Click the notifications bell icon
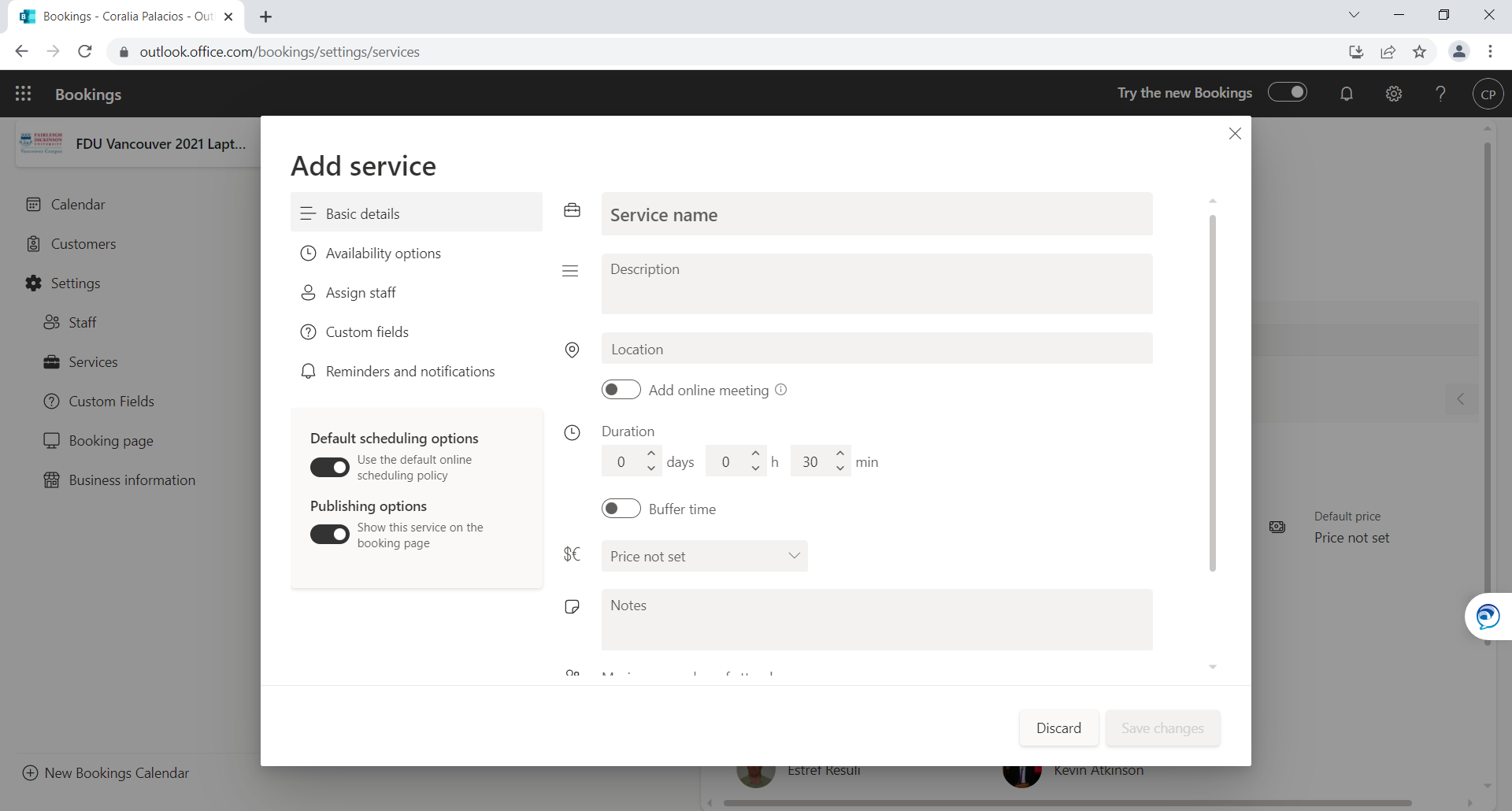Viewport: 1512px width, 811px height. (x=1347, y=94)
